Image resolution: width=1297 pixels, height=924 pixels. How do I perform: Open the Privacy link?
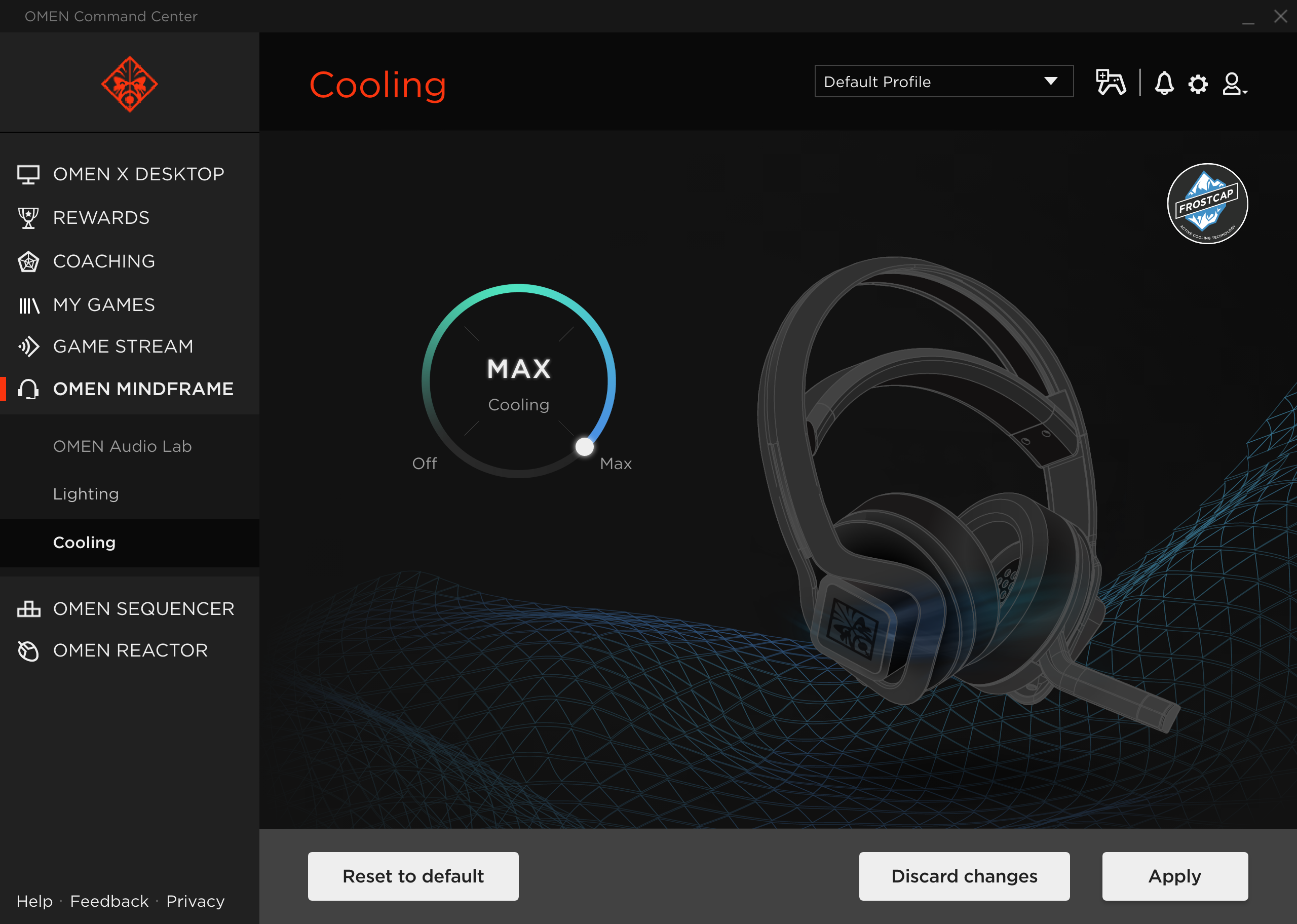tap(195, 901)
